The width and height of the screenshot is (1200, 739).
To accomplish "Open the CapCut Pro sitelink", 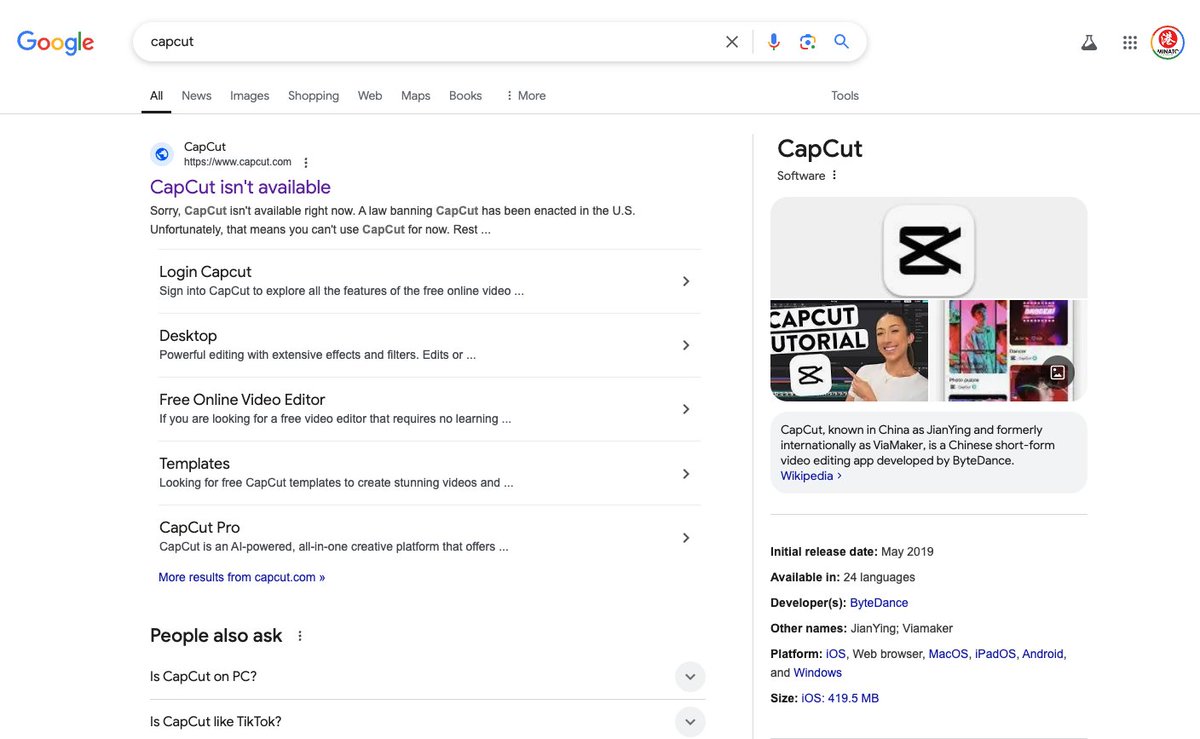I will (199, 528).
